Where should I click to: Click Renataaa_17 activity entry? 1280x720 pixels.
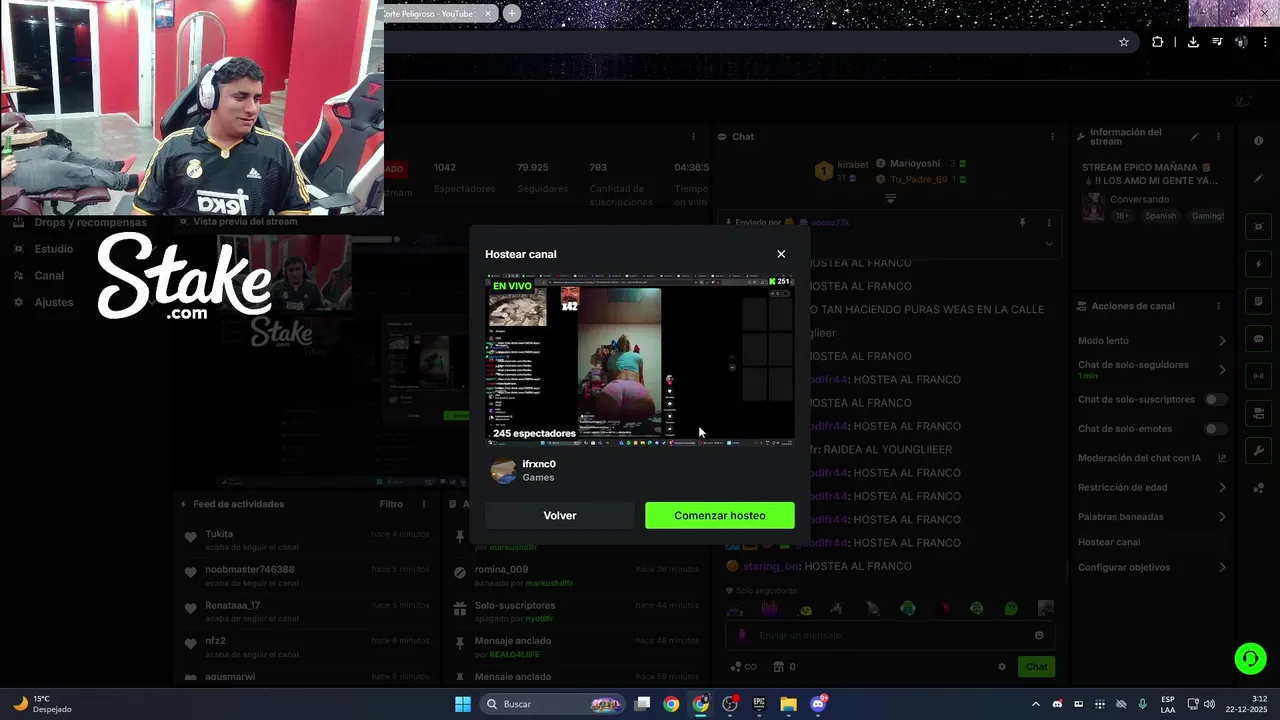[x=306, y=611]
